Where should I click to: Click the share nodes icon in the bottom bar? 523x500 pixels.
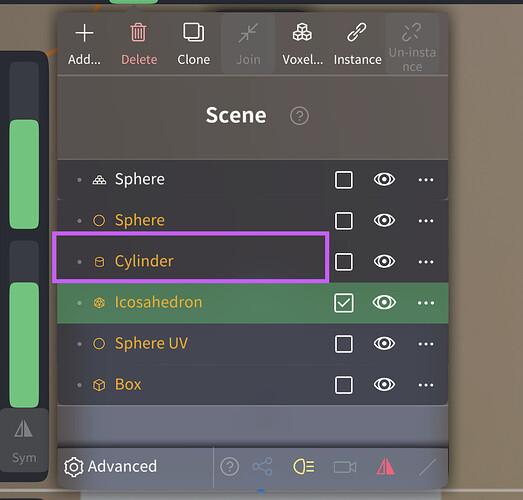[x=262, y=466]
